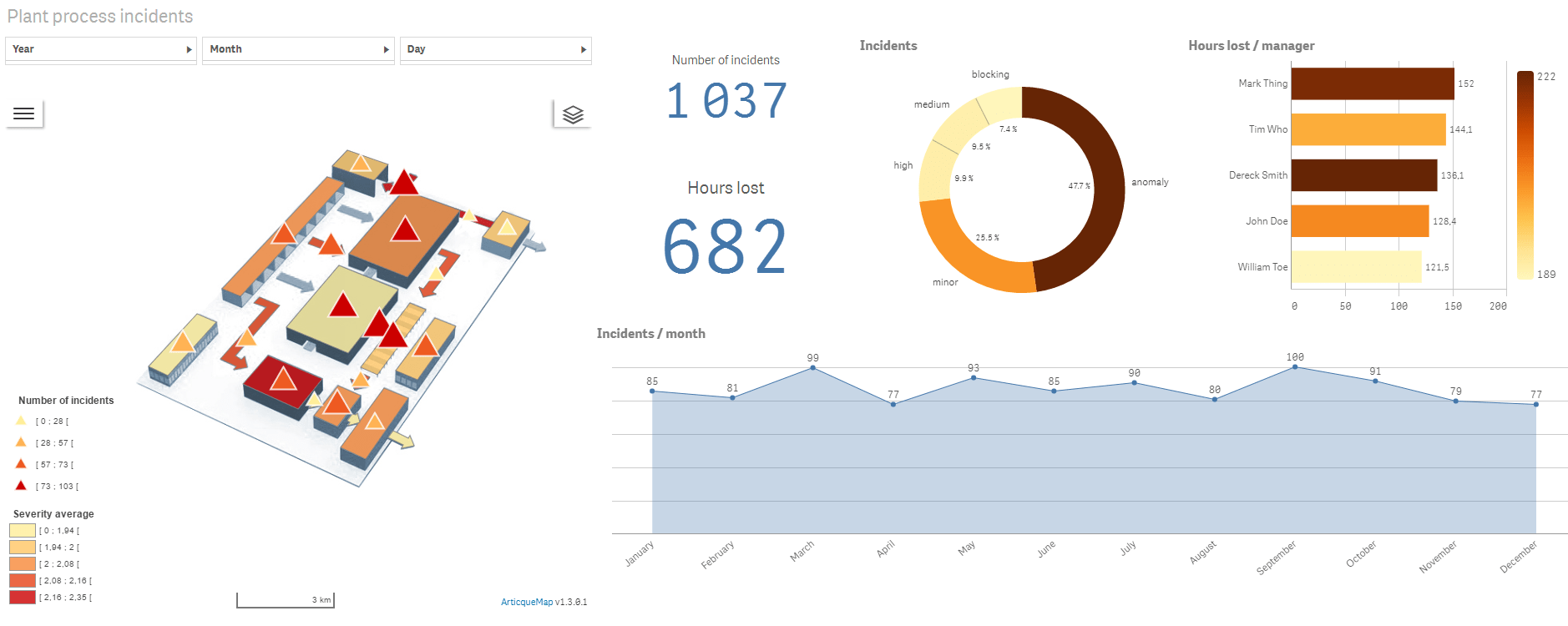Click the February axis label
Screen dimensions: 1568x626
718,554
